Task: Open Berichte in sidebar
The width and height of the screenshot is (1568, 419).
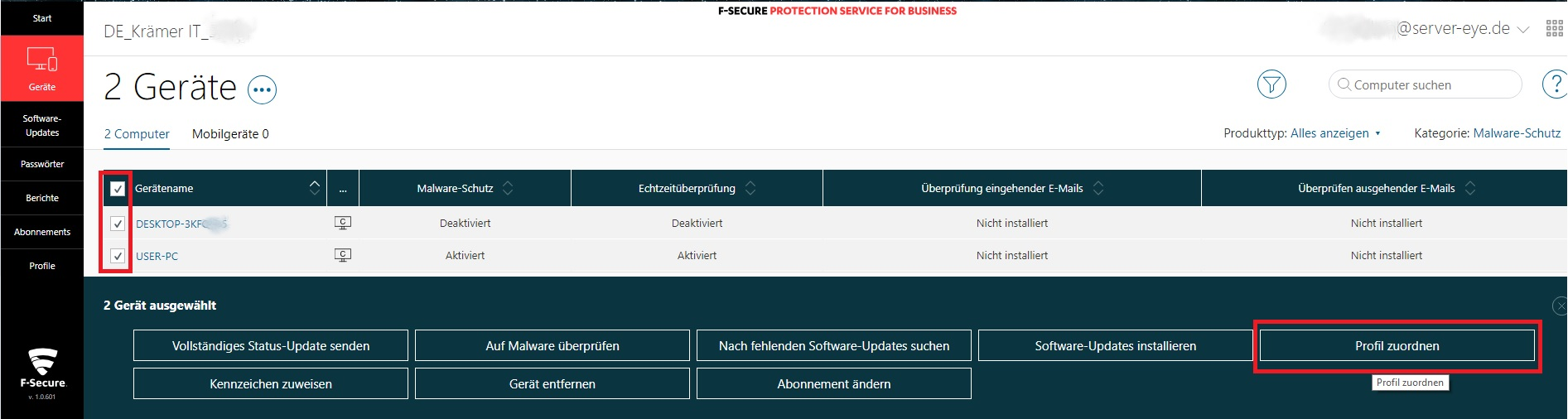Action: 41,198
